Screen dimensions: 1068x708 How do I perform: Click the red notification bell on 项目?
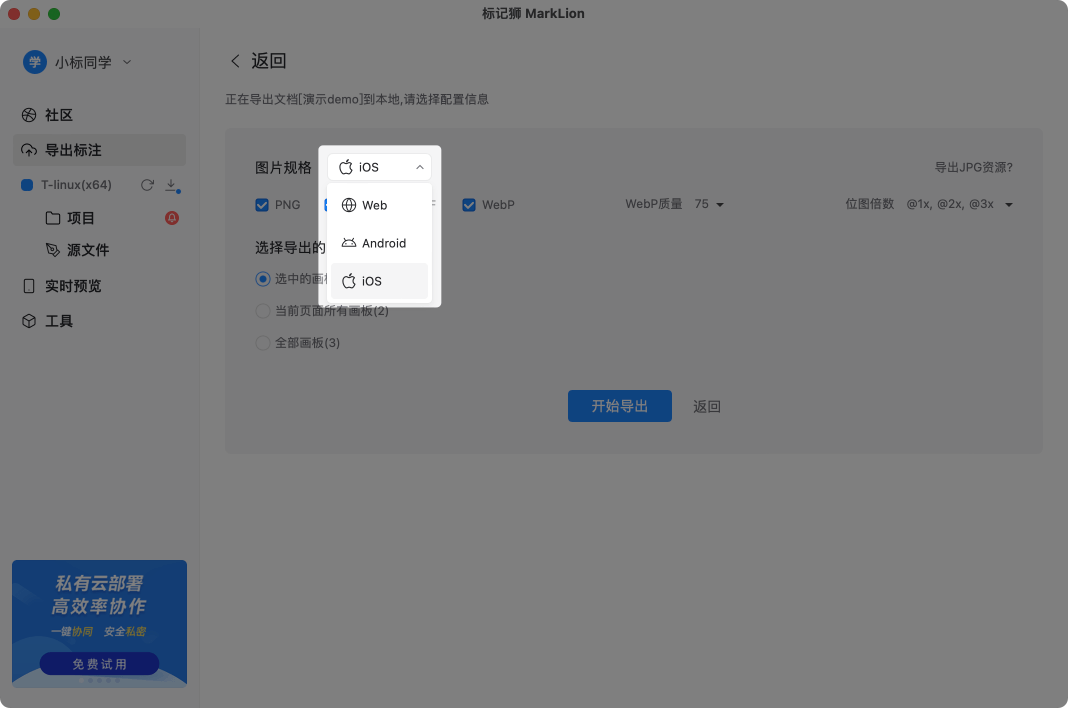click(171, 218)
